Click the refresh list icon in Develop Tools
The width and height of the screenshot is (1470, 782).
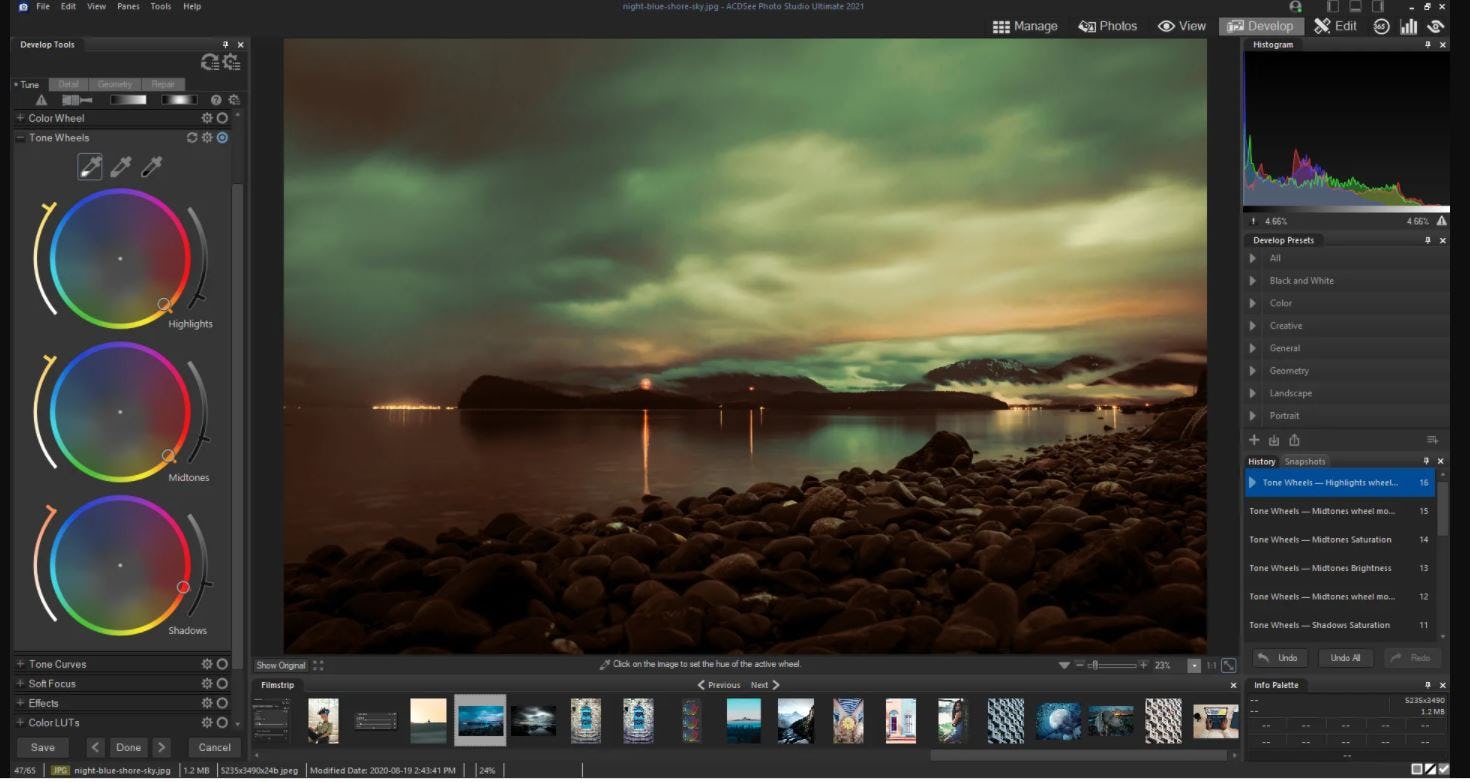click(210, 63)
